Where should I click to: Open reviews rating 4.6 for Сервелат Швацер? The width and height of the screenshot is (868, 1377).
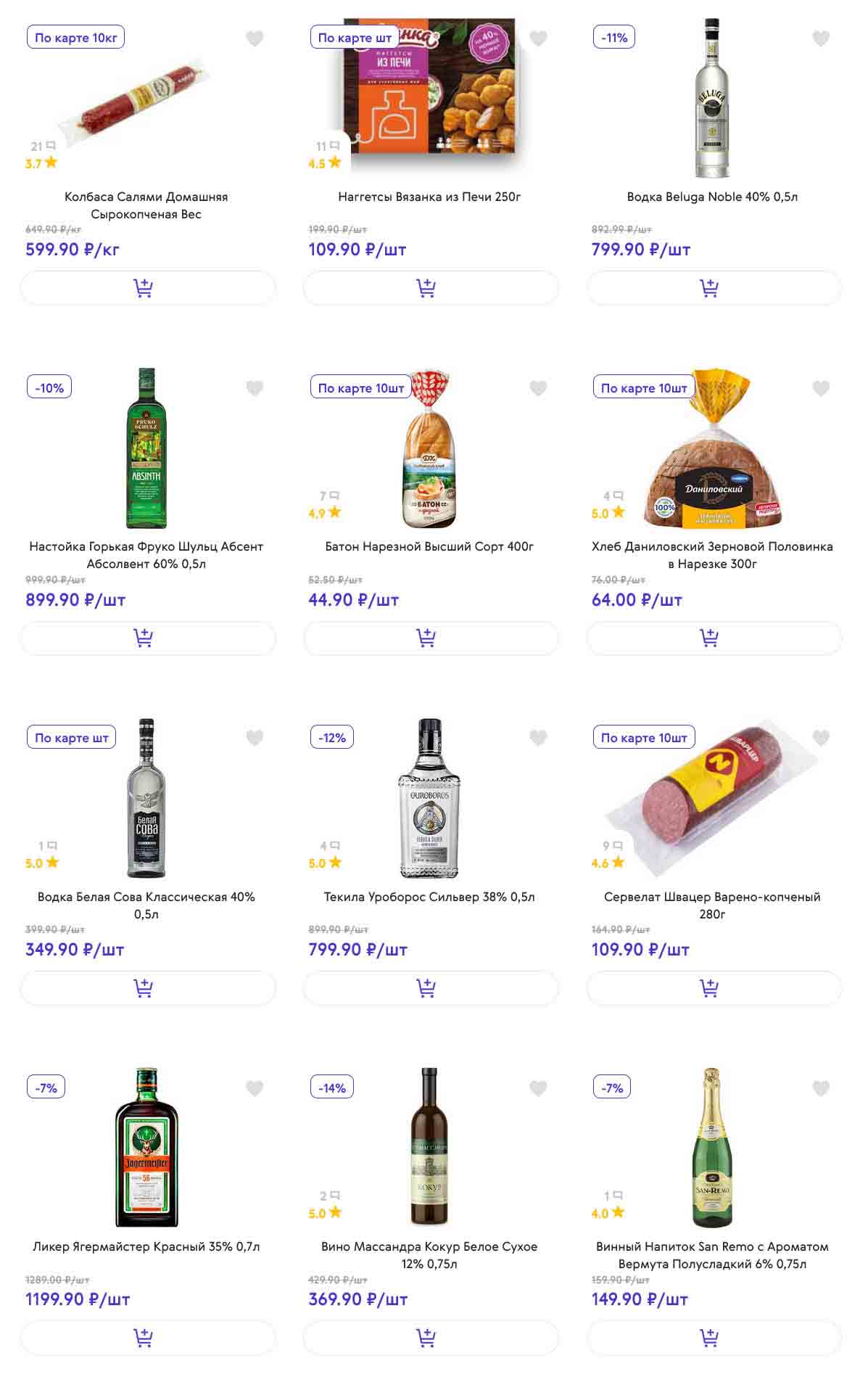(608, 863)
